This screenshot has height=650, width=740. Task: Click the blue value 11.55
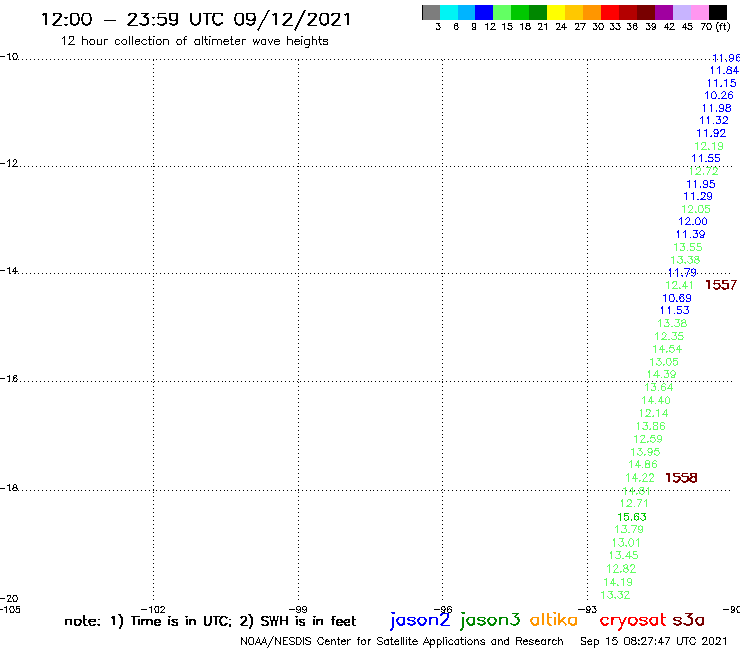coord(706,158)
